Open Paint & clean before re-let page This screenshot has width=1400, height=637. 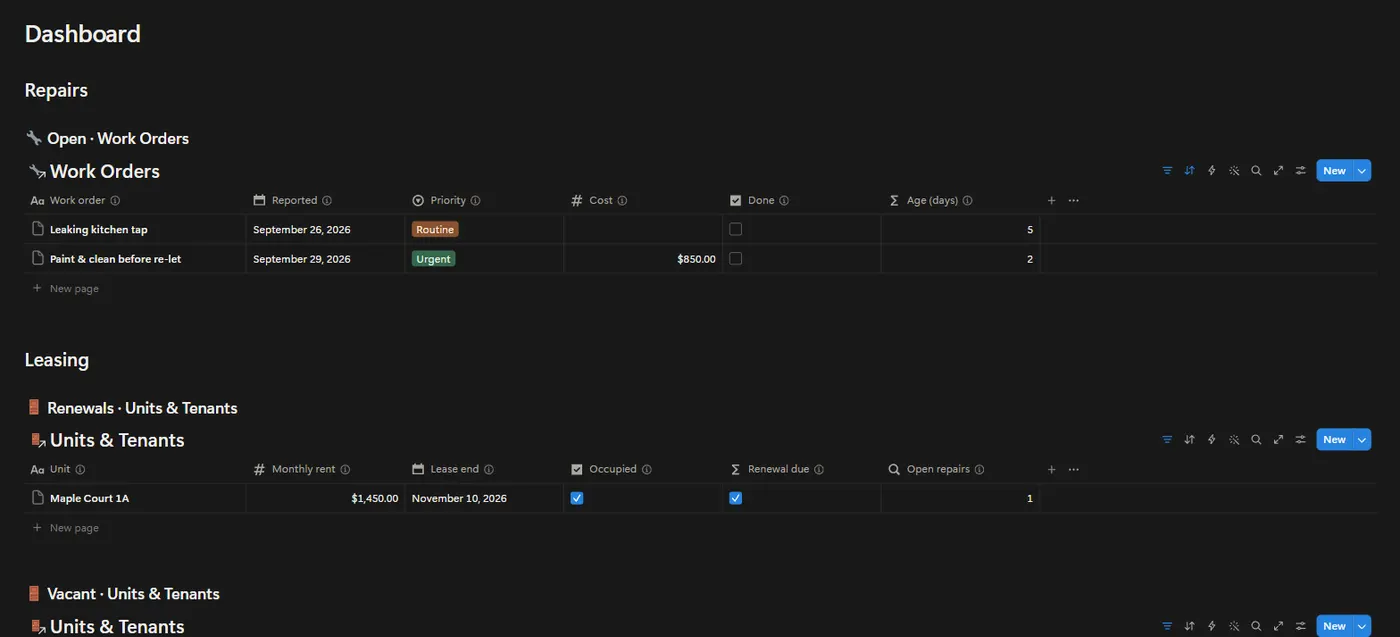(115, 259)
